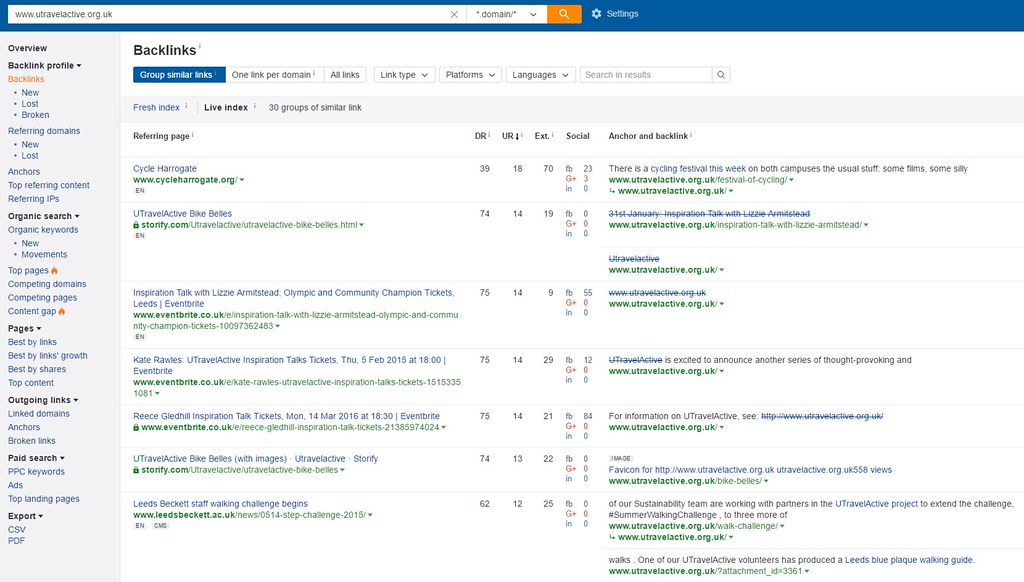Export results as PDF
The image size is (1024, 582).
16,541
